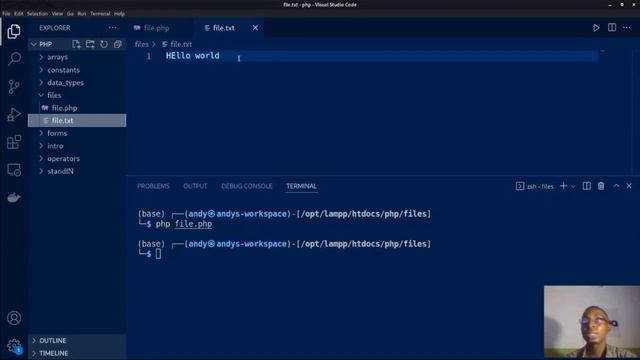Refresh the Explorer file tree
The width and height of the screenshot is (640, 360).
[104, 44]
